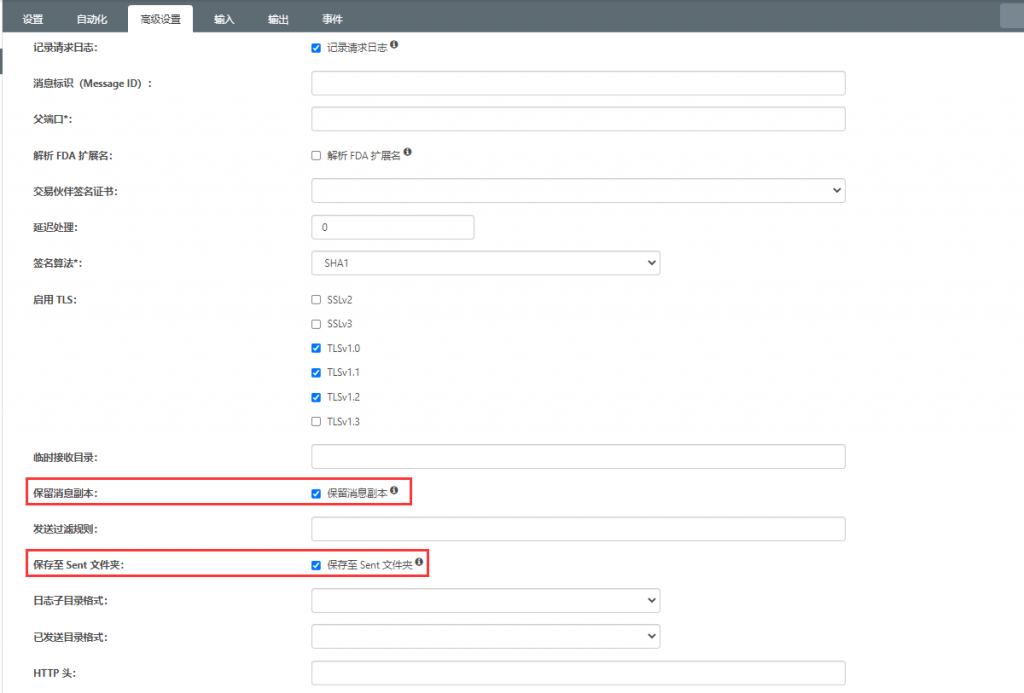This screenshot has height=693, width=1024.
Task: Uncheck the 记录请求日志 checkbox
Action: [x=316, y=48]
